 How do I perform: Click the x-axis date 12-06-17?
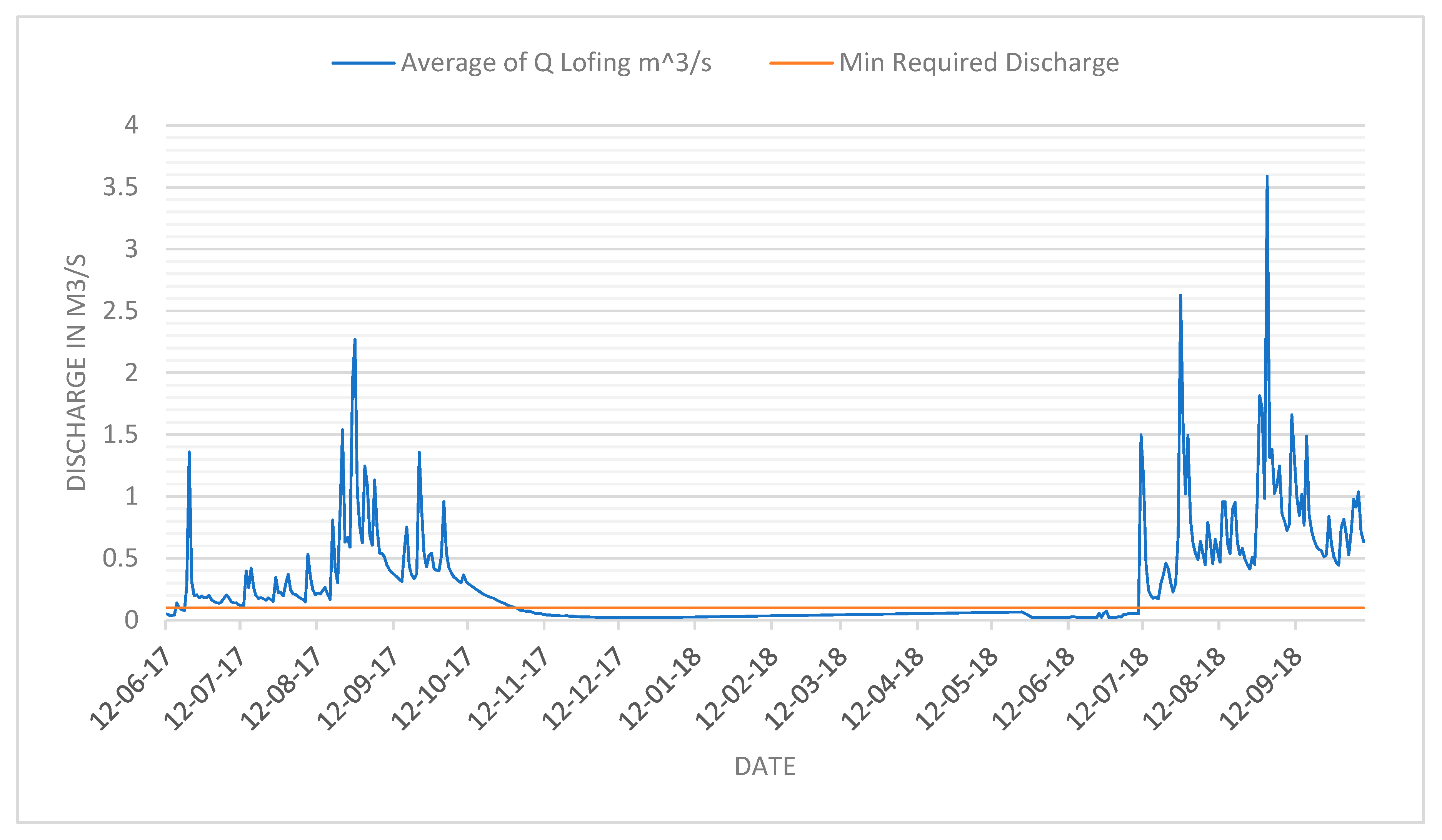click(x=130, y=688)
